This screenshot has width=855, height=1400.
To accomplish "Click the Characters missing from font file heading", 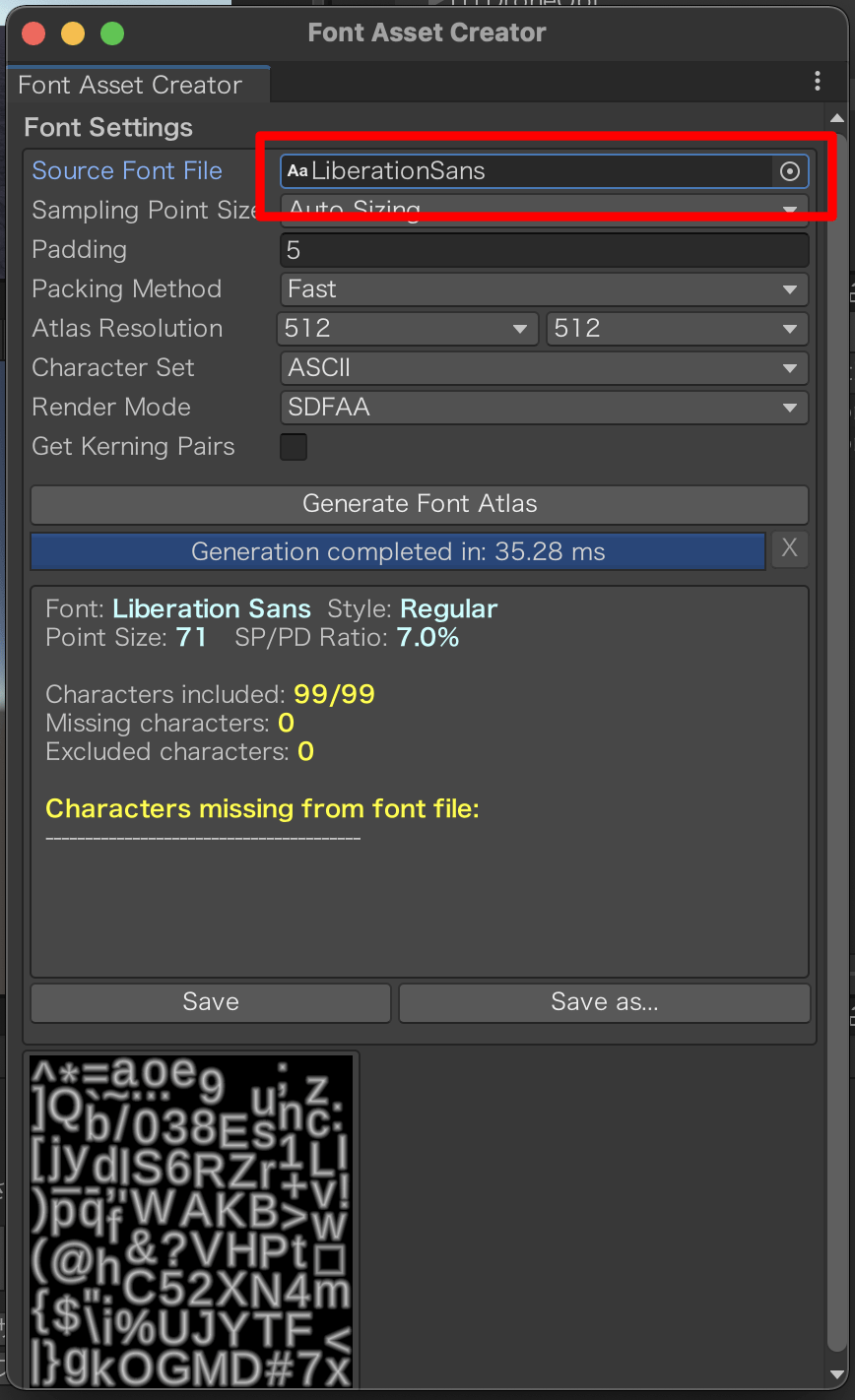I will pos(262,809).
